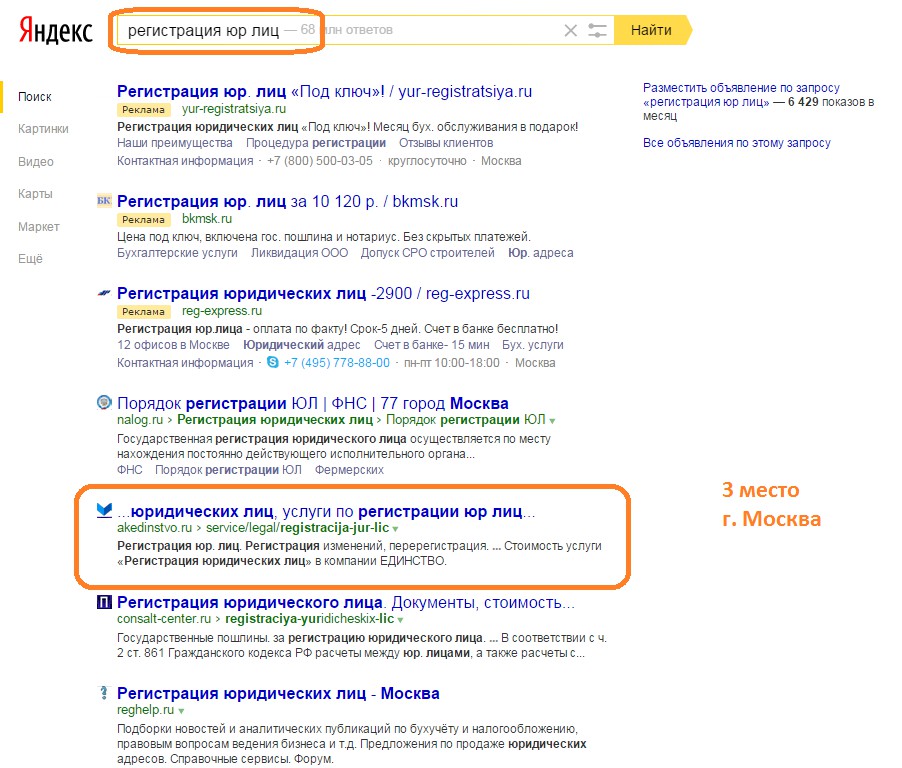The width and height of the screenshot is (902, 768).
Task: Click the reghelp.ru favicon
Action: [x=104, y=693]
